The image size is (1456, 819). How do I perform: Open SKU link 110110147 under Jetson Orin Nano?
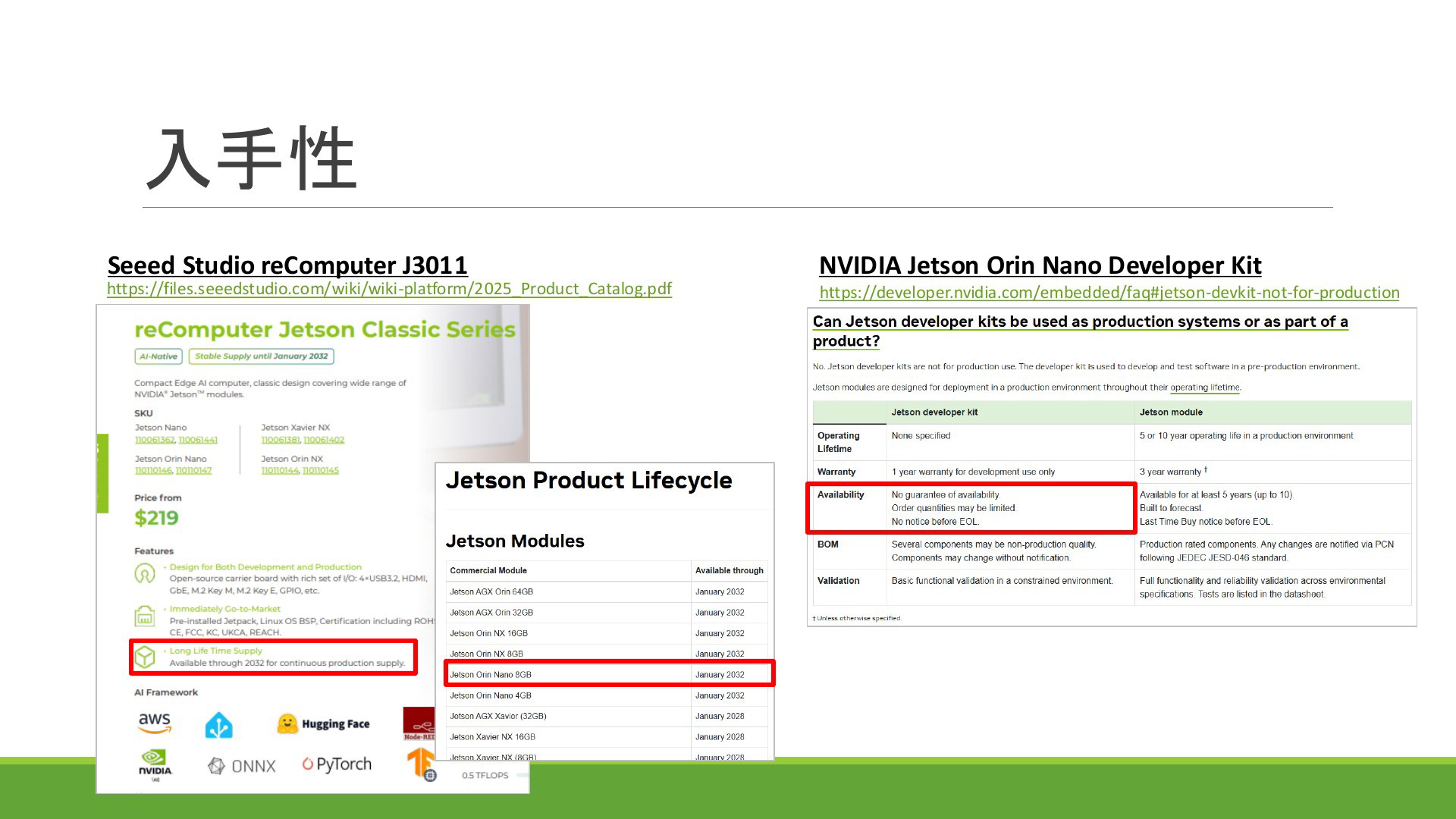(193, 471)
